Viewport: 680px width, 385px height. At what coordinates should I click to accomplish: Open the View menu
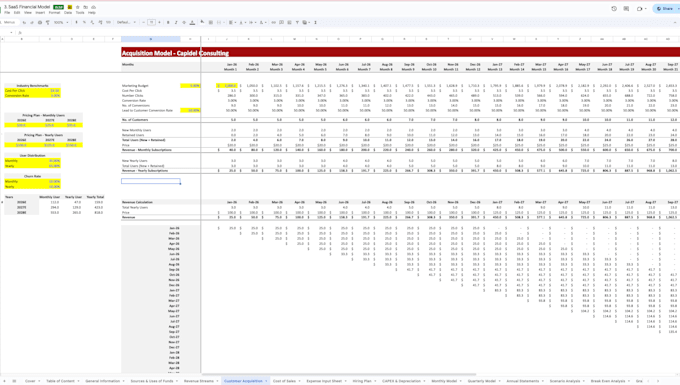point(28,13)
